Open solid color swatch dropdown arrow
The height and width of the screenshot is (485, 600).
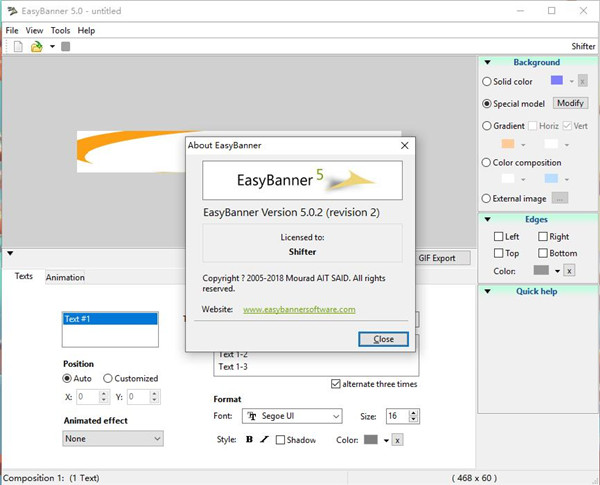tap(571, 82)
